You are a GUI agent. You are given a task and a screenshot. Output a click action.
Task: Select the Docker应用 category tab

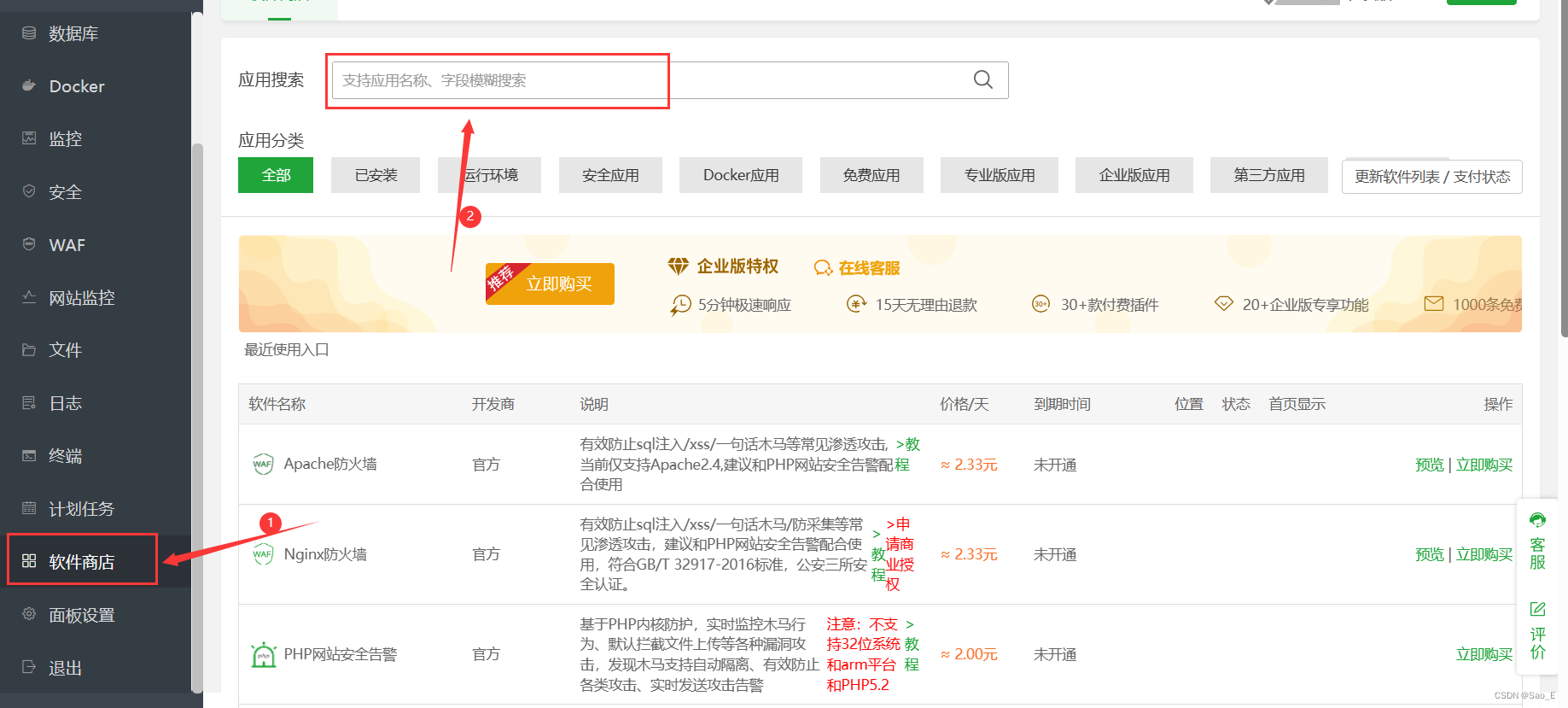pos(741,175)
